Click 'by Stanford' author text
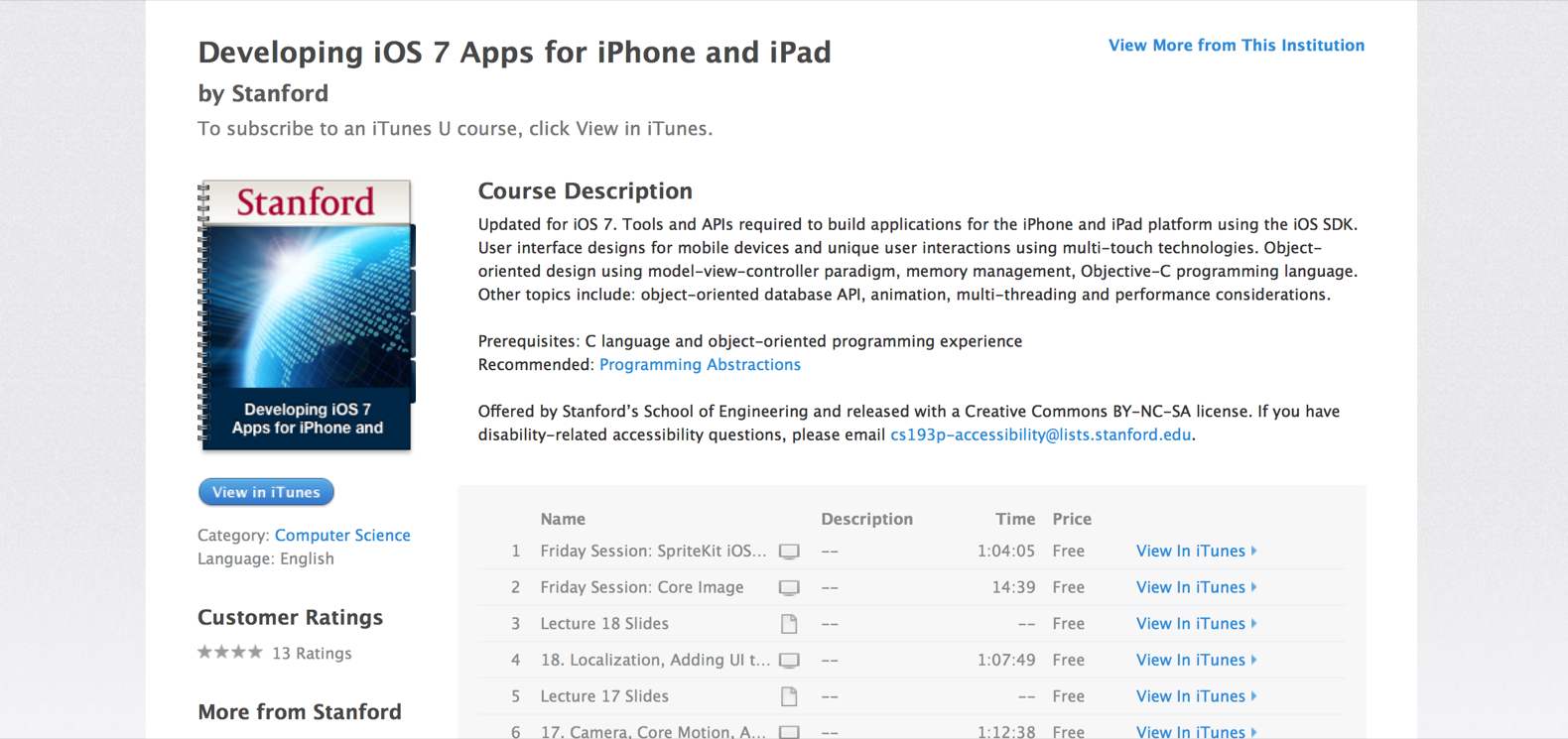This screenshot has height=739, width=1568. [x=263, y=93]
